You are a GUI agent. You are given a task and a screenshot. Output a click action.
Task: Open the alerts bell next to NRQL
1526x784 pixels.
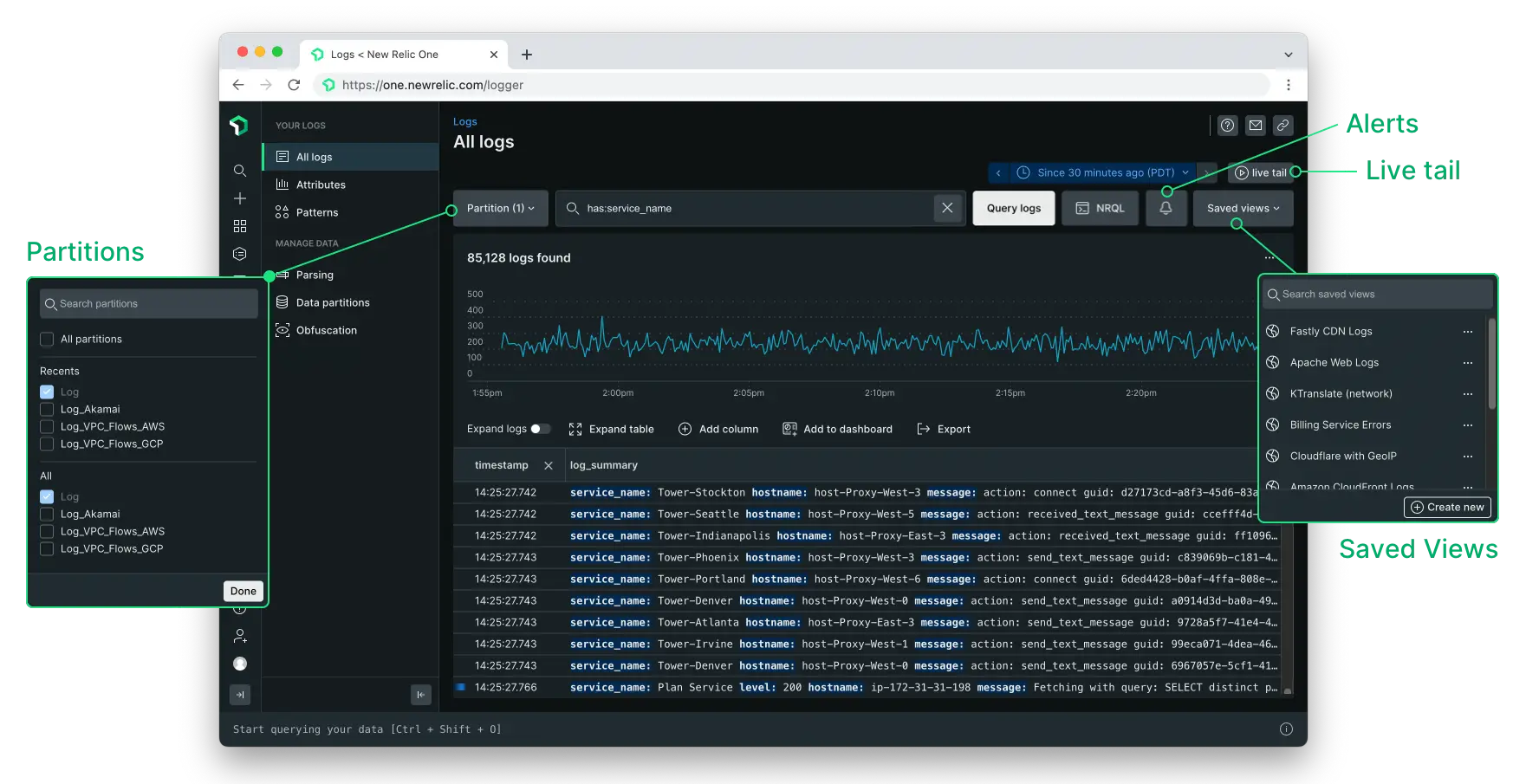[x=1166, y=208]
